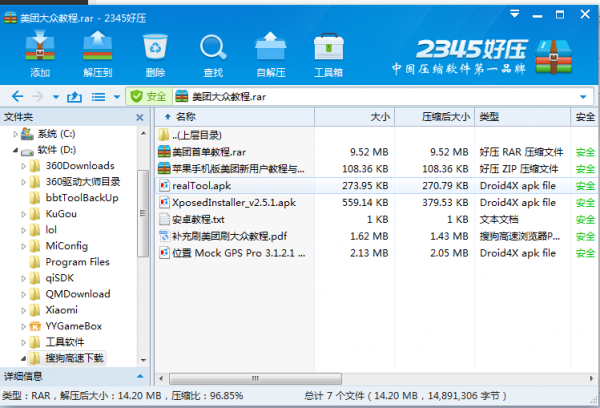Screen dimensions: 600x408
Task: Click 好压 ZIP 压缩文件 type cell
Action: click(x=519, y=169)
